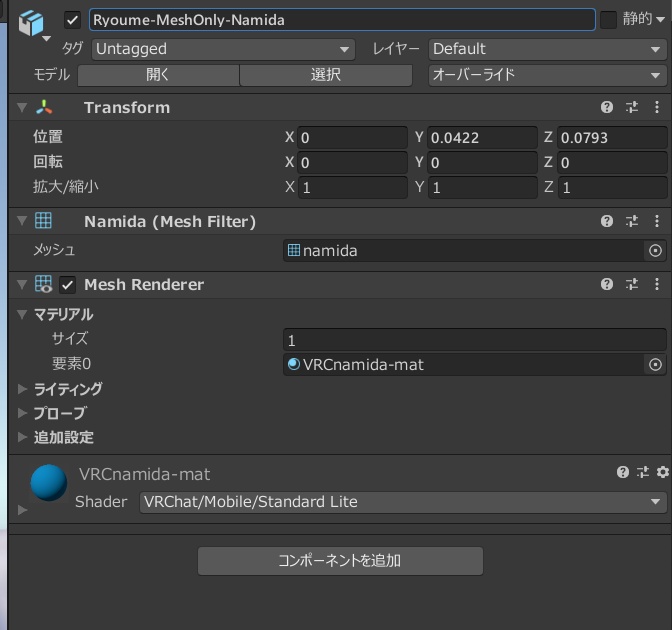This screenshot has width=672, height=630.
Task: Click the 拡大/縮小 Z field
Action: (x=612, y=187)
